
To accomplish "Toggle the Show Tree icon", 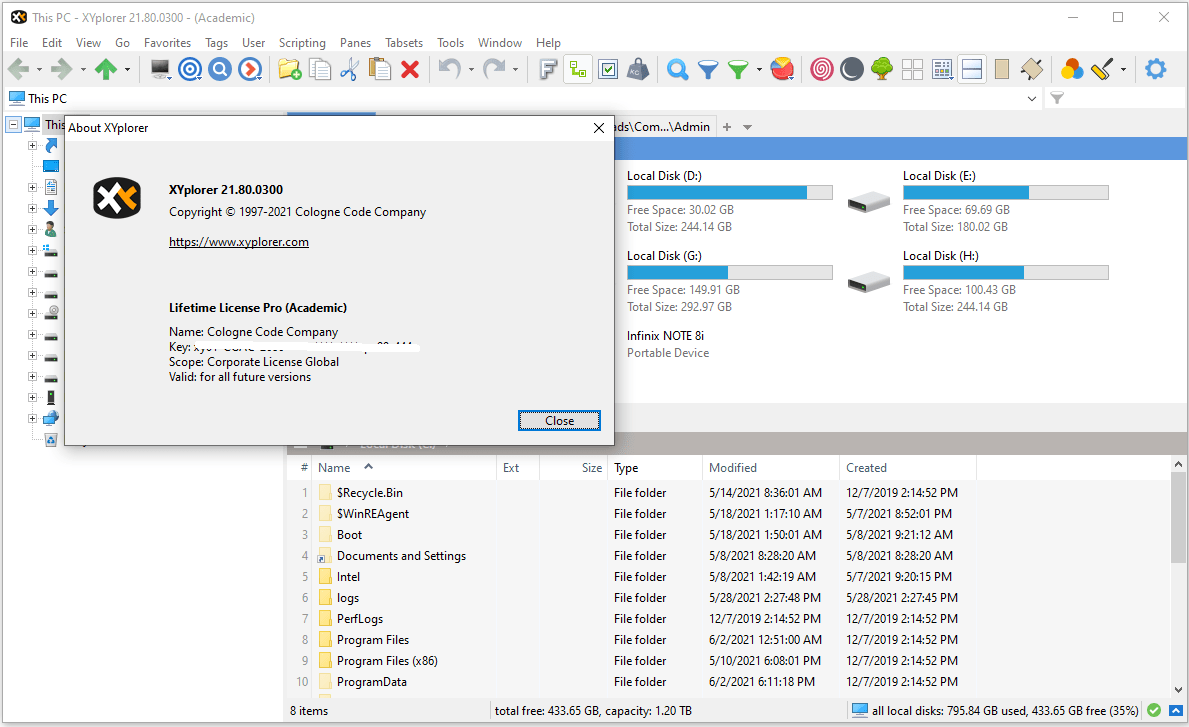I will [x=578, y=70].
